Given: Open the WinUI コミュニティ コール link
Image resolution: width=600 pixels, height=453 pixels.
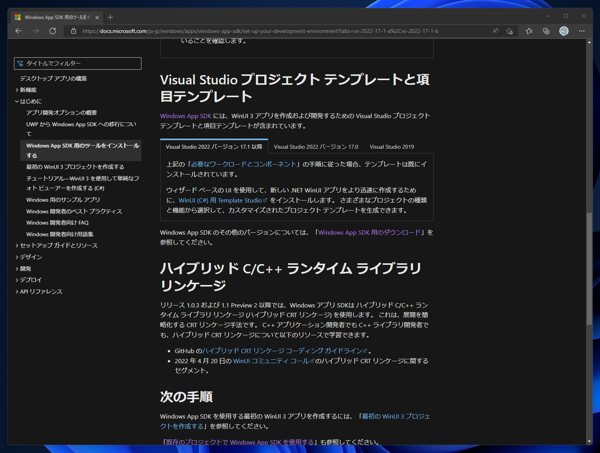Looking at the screenshot, I should point(273,361).
